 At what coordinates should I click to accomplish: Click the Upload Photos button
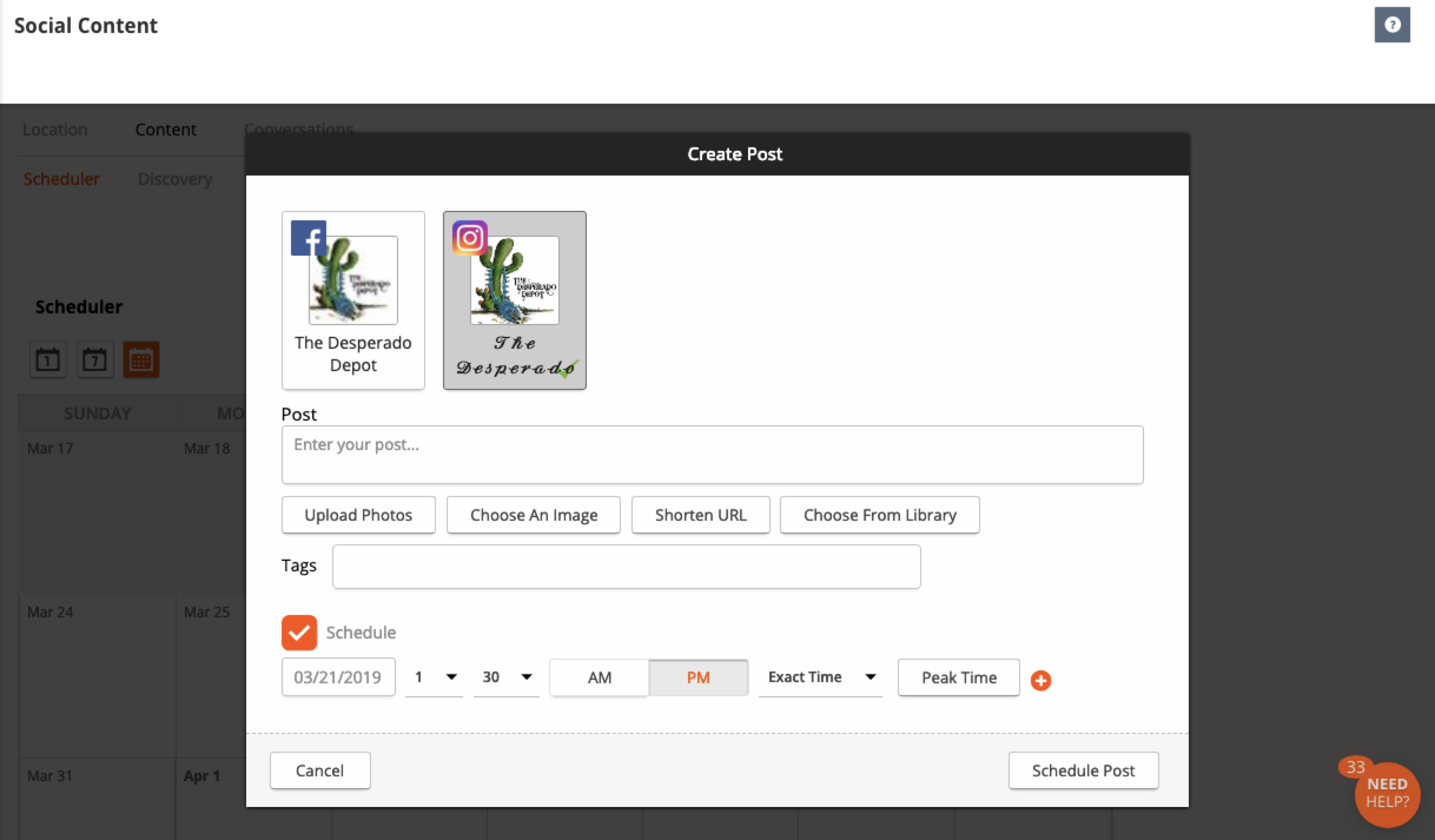coord(358,515)
